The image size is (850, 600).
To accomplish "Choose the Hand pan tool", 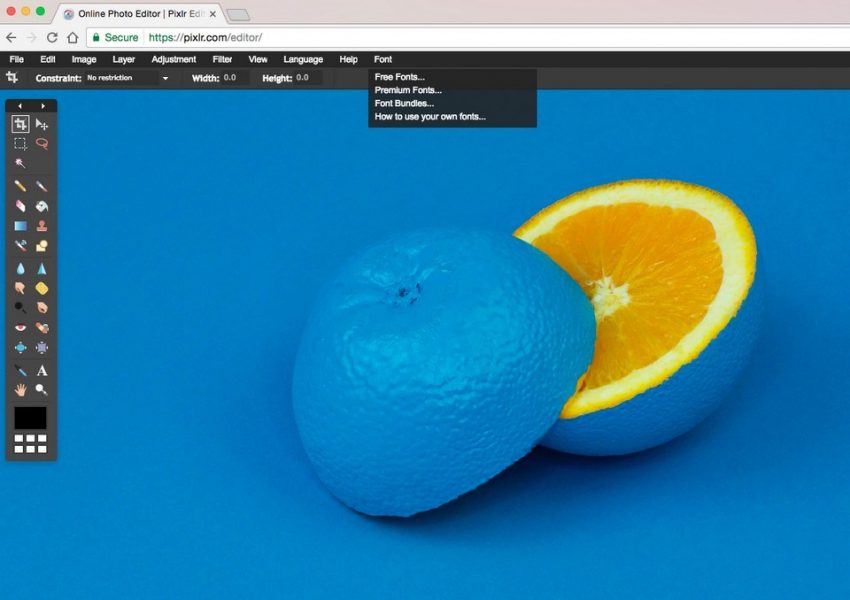I will [x=20, y=390].
